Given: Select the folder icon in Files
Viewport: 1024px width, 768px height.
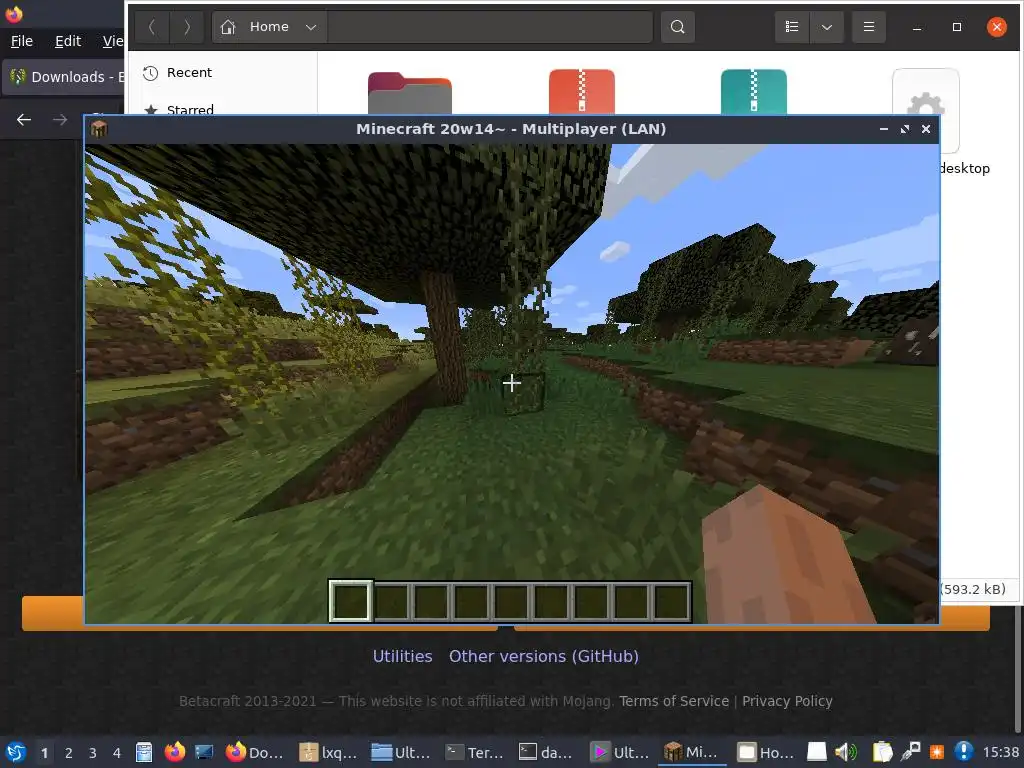Looking at the screenshot, I should click(x=409, y=93).
